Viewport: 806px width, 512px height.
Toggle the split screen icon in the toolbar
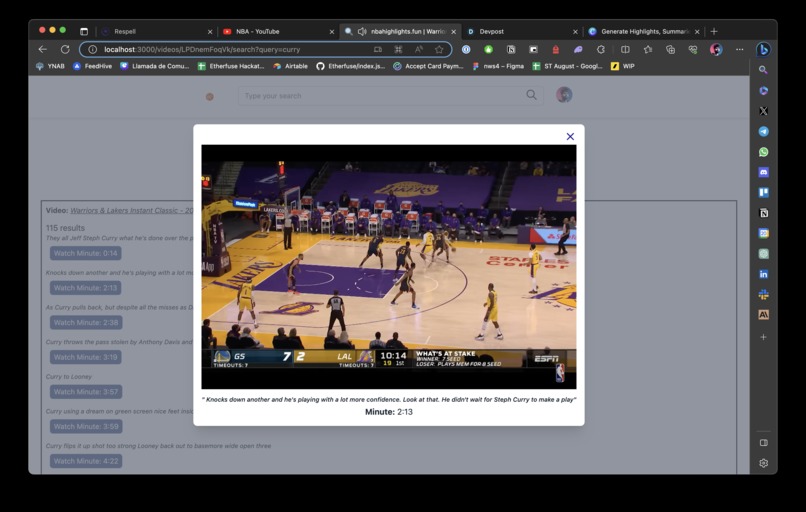click(x=625, y=49)
